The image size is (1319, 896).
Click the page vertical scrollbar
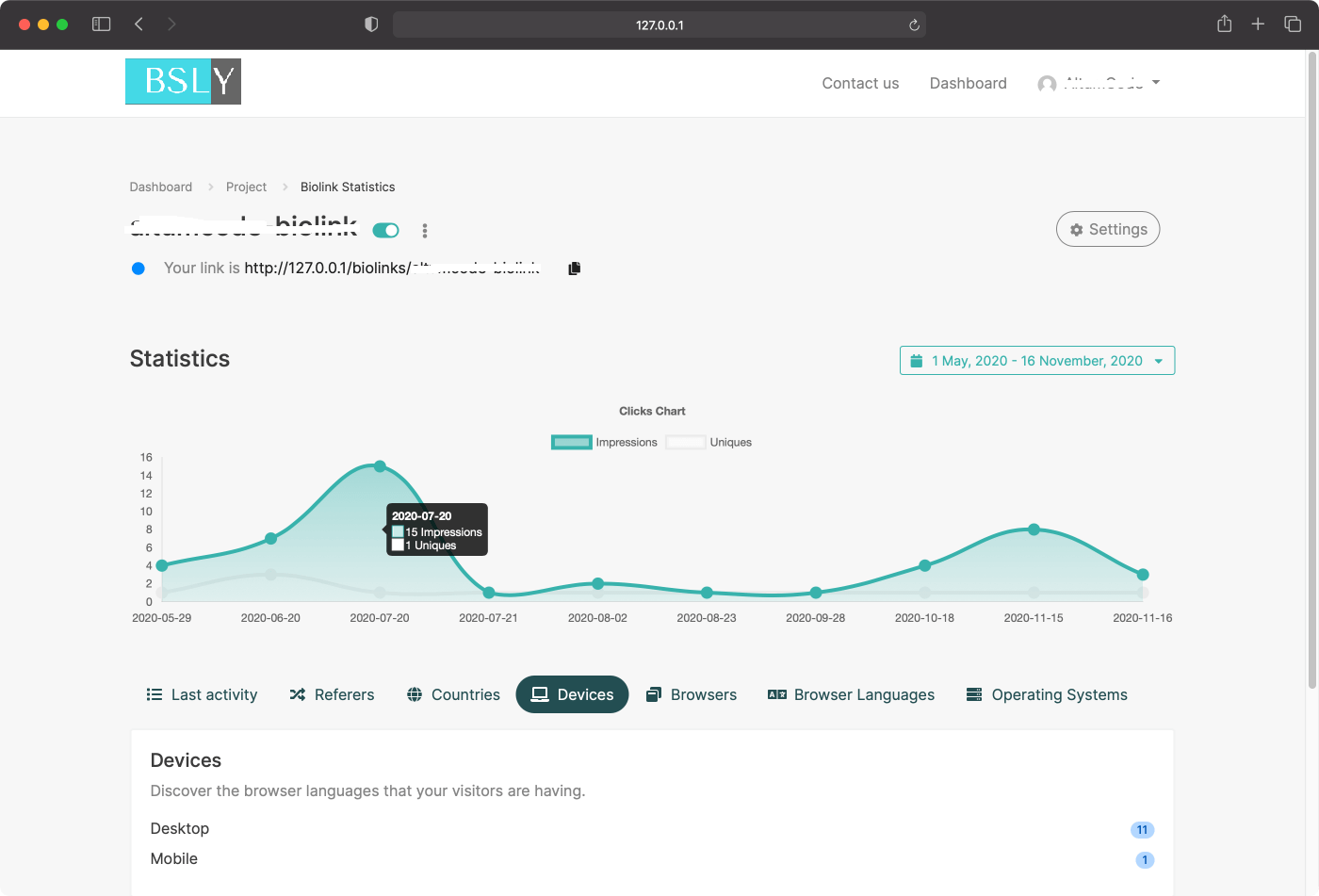(1311, 372)
